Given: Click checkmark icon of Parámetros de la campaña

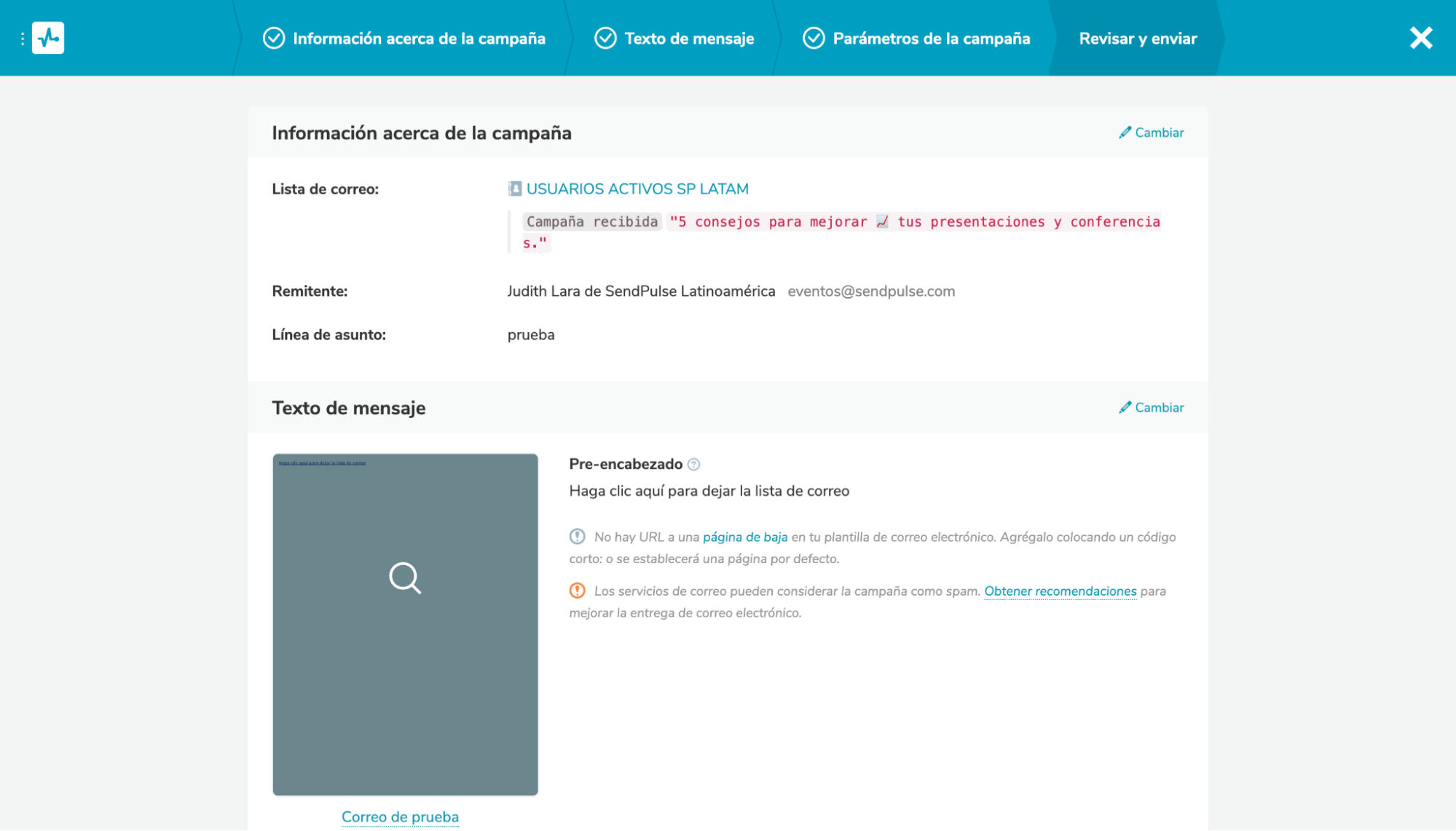Looking at the screenshot, I should (x=813, y=38).
